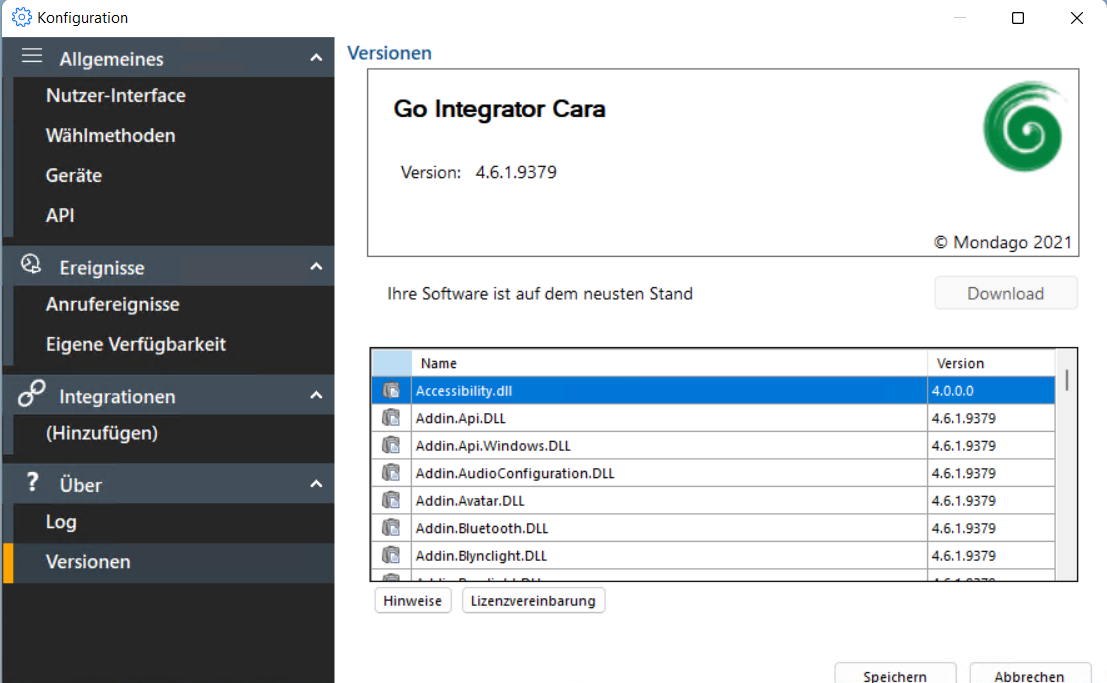The width and height of the screenshot is (1107, 683).
Task: Select the Addin.Avatar.DLL name
Action: tap(469, 501)
